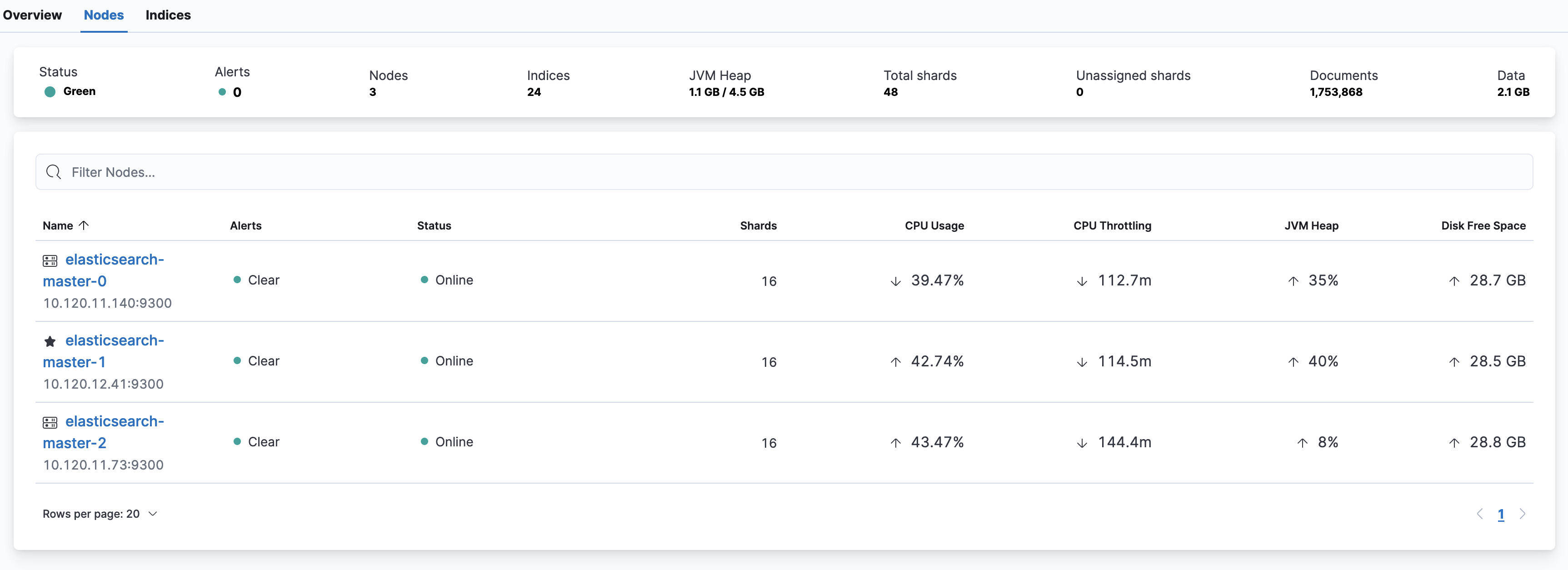Screen dimensions: 1568x570
Task: Click the down arrow by 39.47% CPU usage
Action: coord(895,281)
